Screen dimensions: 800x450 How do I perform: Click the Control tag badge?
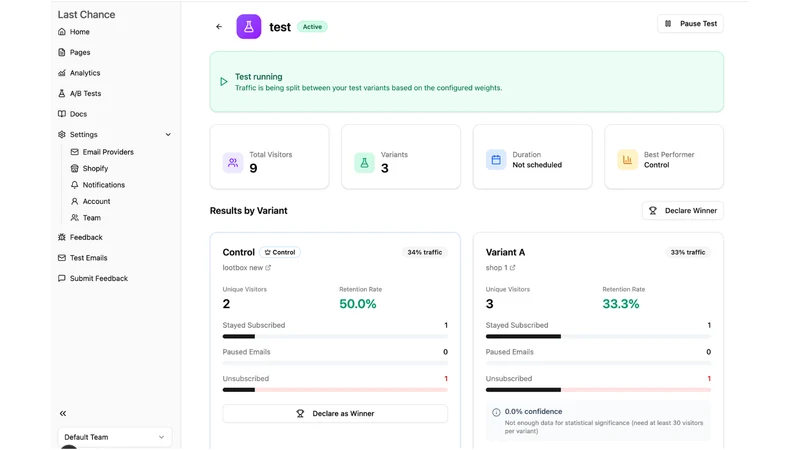pos(280,252)
